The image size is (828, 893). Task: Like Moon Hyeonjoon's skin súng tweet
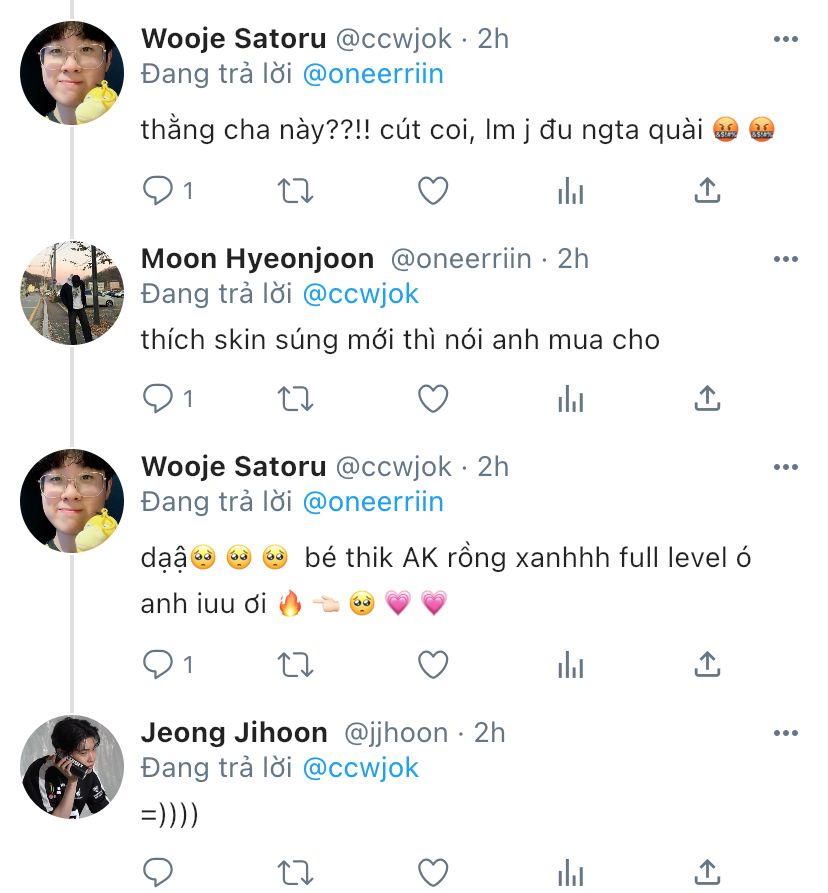coord(433,399)
